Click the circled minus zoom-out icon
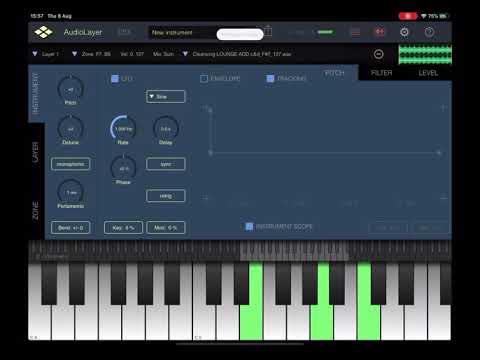This screenshot has height=360, width=480. (378, 54)
